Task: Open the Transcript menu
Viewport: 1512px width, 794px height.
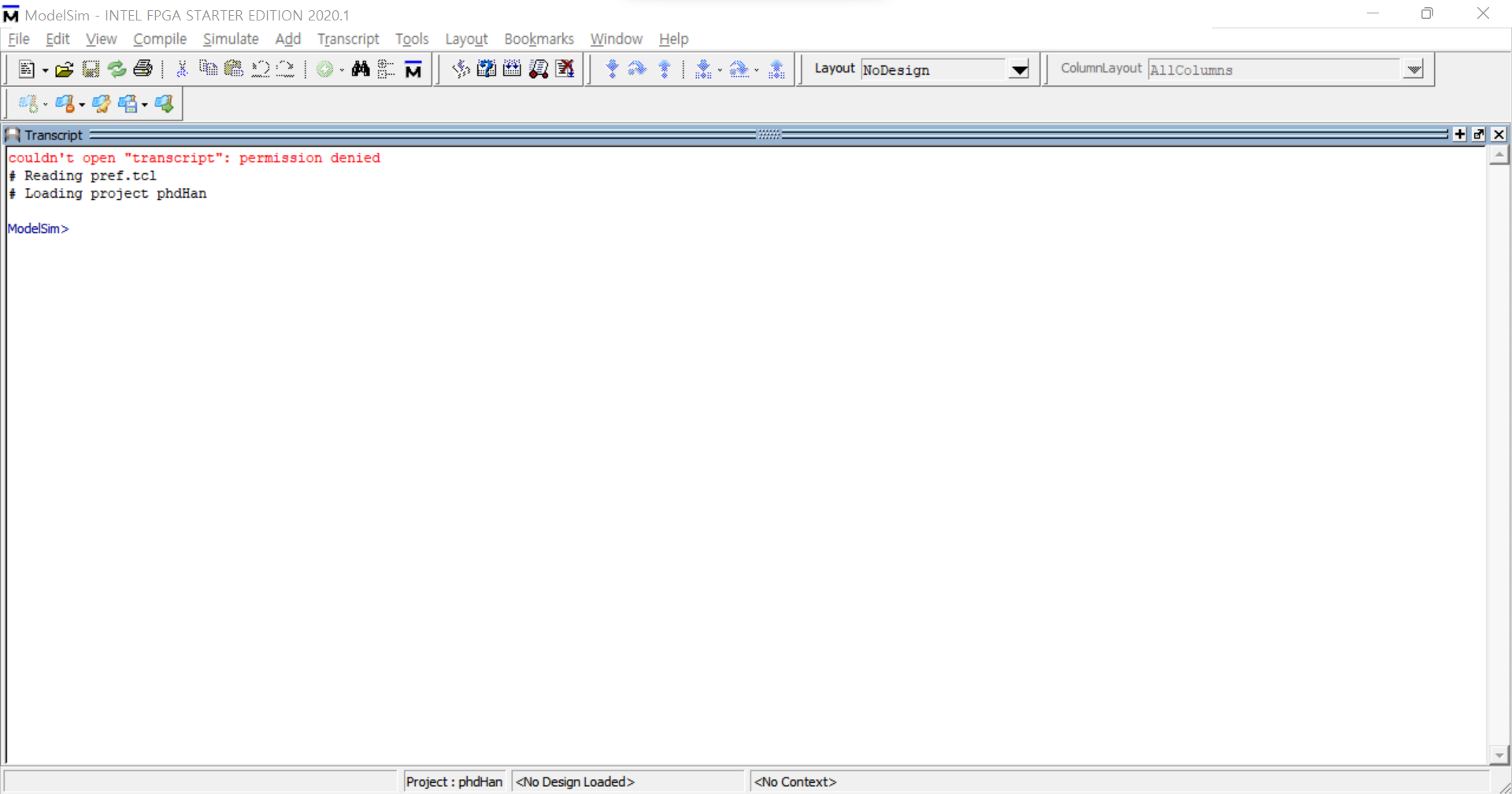Action: click(348, 39)
